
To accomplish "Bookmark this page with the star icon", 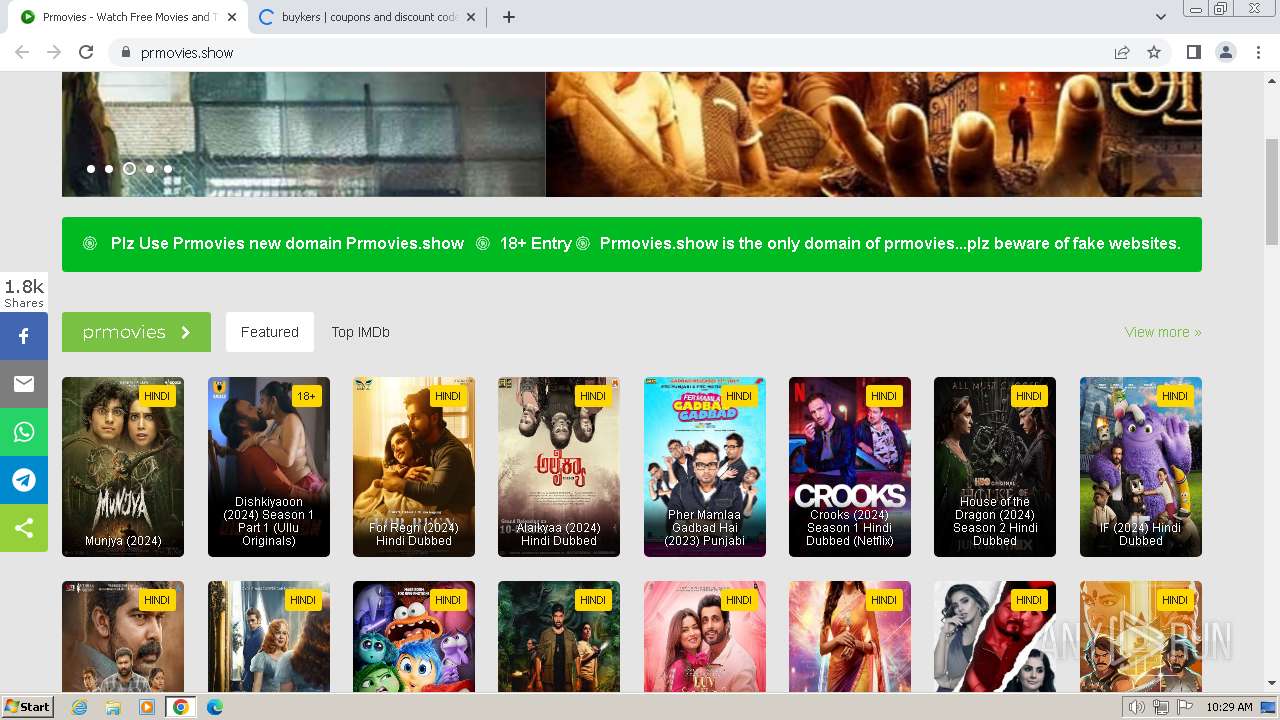I will (x=1154, y=52).
